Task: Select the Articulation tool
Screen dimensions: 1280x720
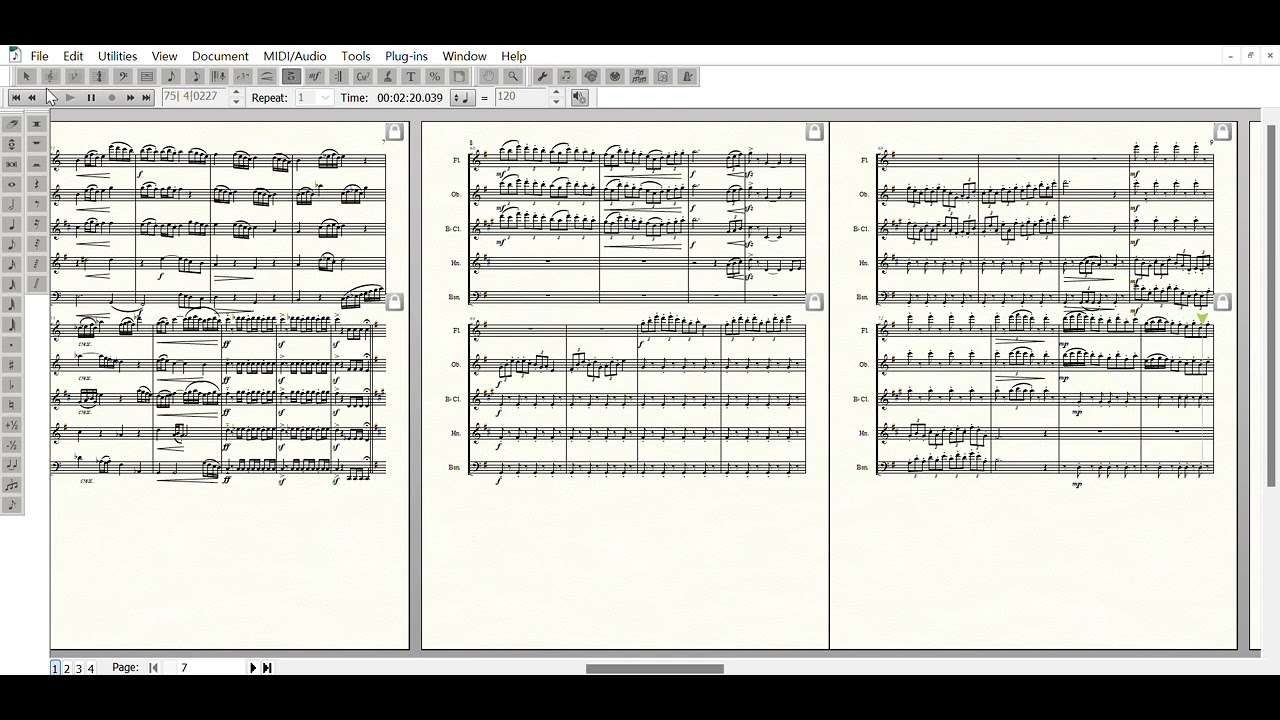Action: [x=292, y=76]
